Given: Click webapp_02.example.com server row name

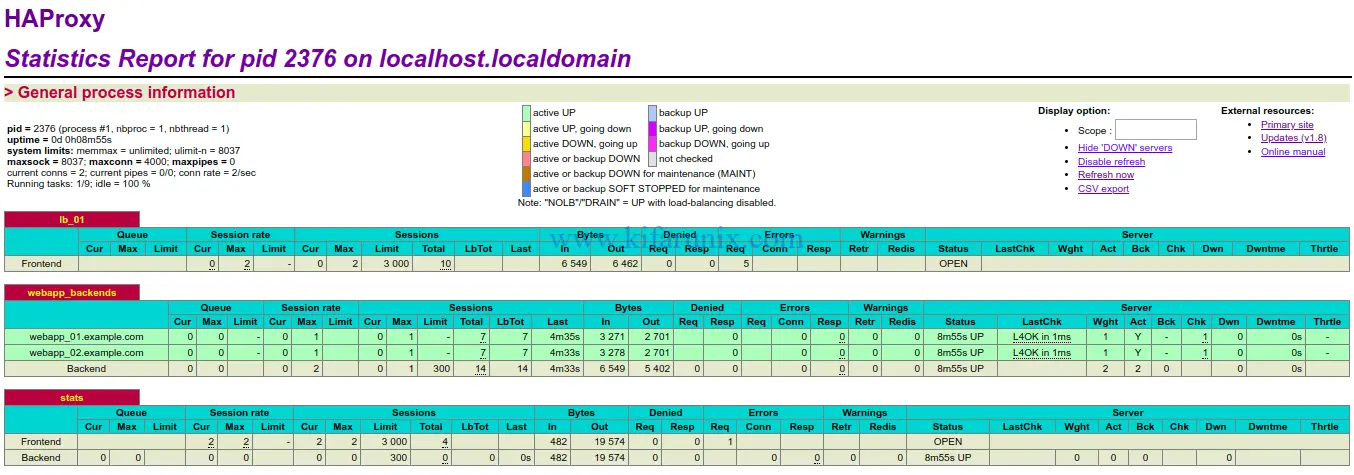Looking at the screenshot, I should (86, 353).
